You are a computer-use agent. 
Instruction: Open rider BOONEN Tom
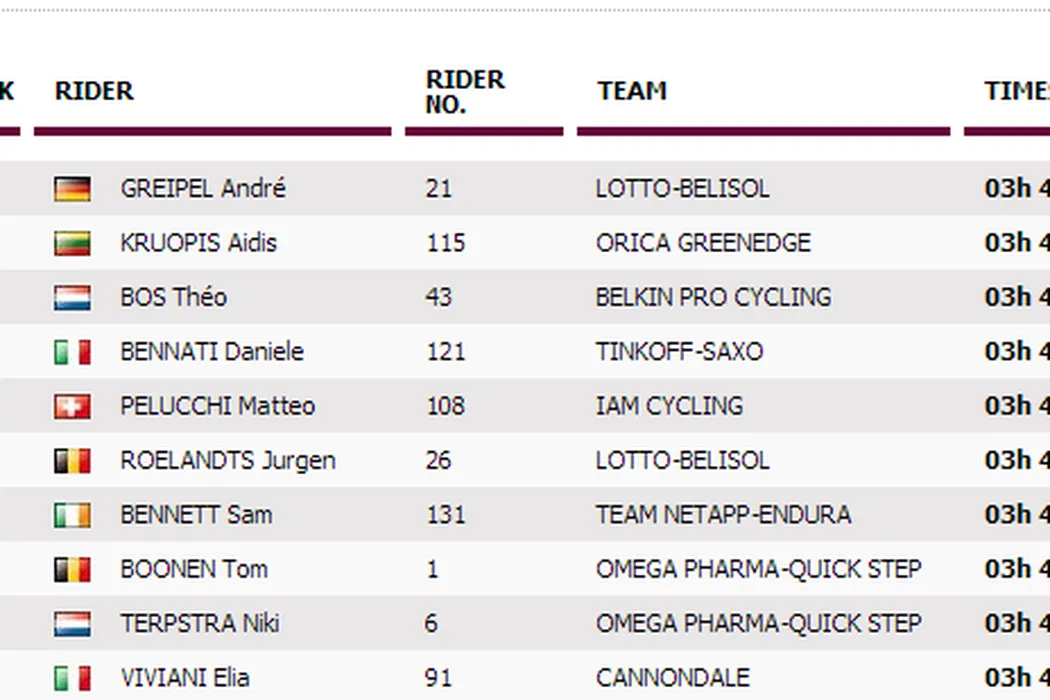point(194,569)
